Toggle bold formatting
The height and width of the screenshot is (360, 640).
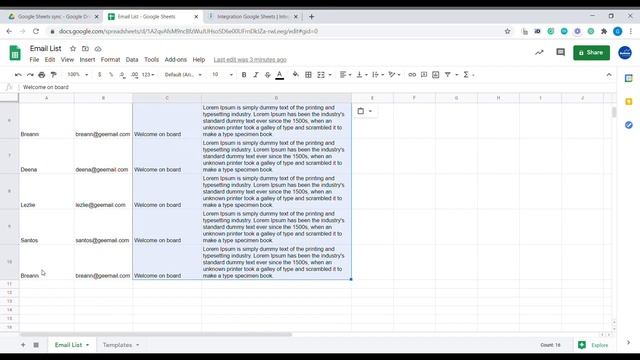click(x=244, y=75)
